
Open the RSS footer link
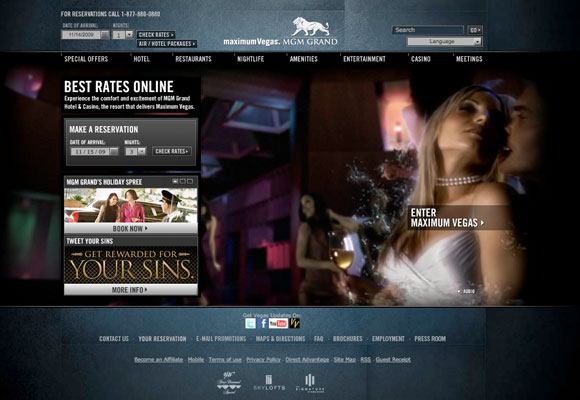pyautogui.click(x=365, y=359)
